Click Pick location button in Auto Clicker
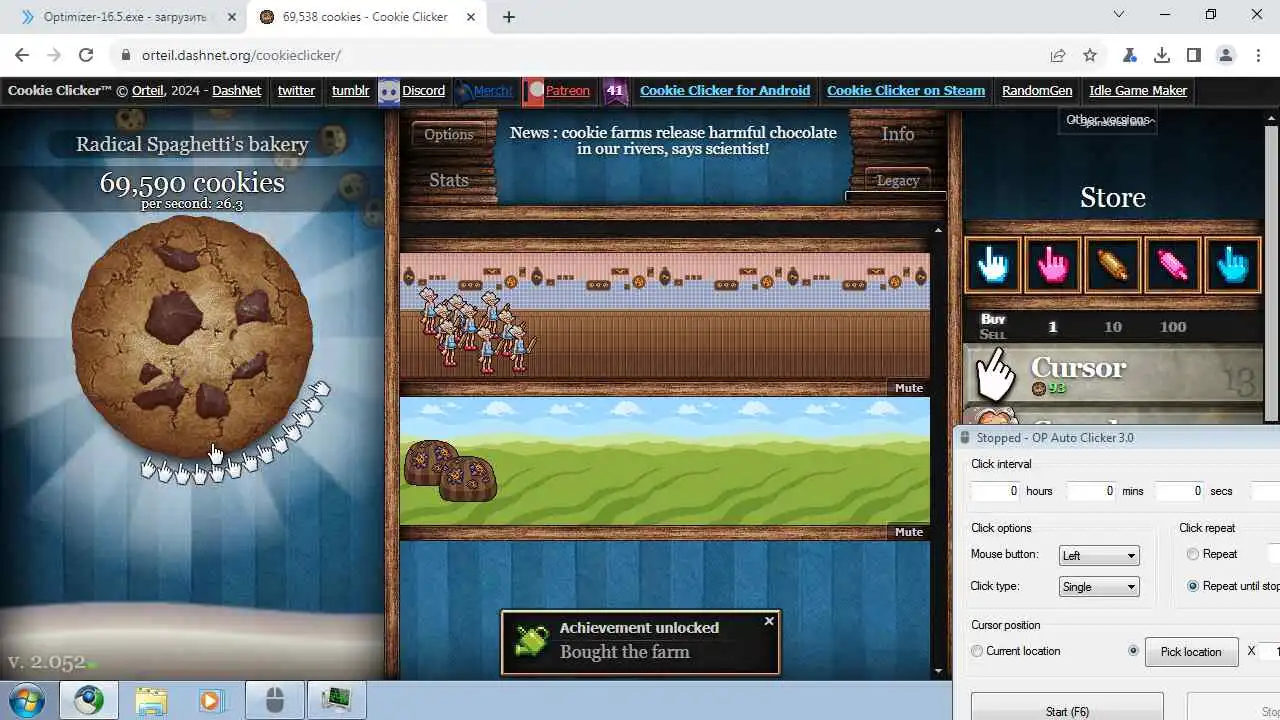Screen dimensions: 1280x720 1191,652
